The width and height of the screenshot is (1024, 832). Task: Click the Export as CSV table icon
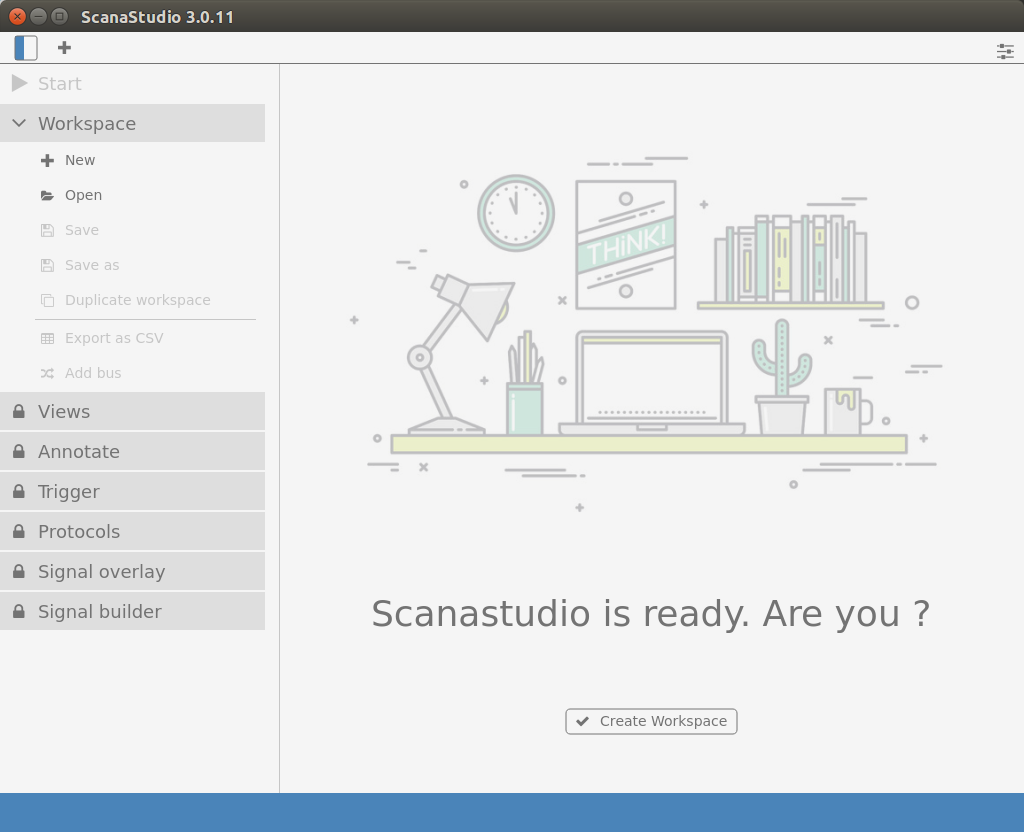47,338
